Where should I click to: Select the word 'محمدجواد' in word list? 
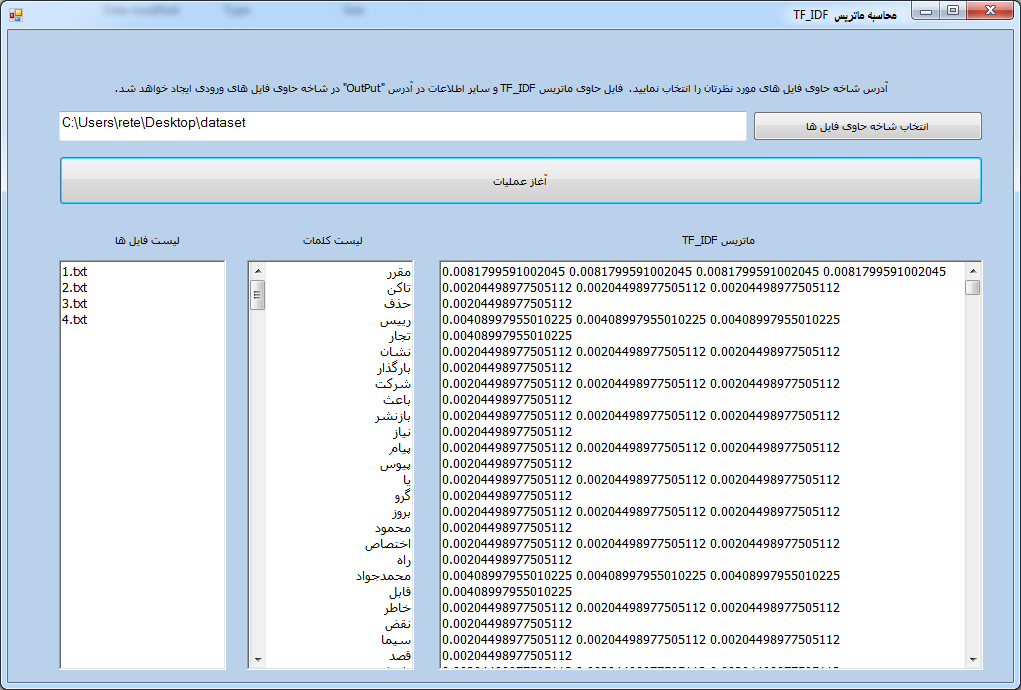tap(383, 576)
